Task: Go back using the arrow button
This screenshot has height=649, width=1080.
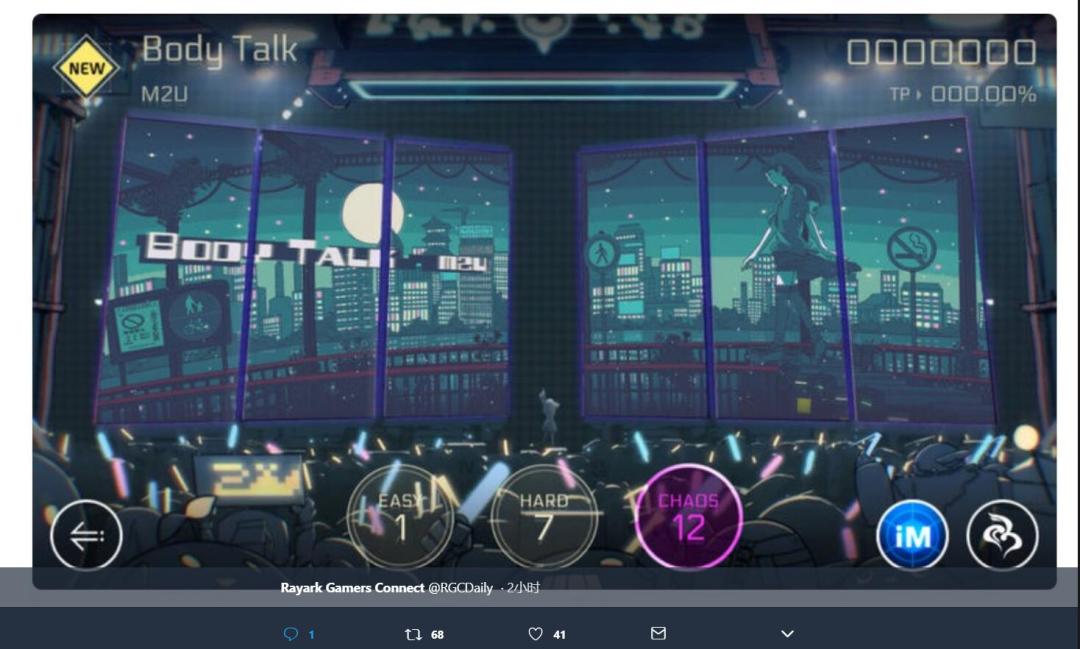Action: pyautogui.click(x=86, y=535)
